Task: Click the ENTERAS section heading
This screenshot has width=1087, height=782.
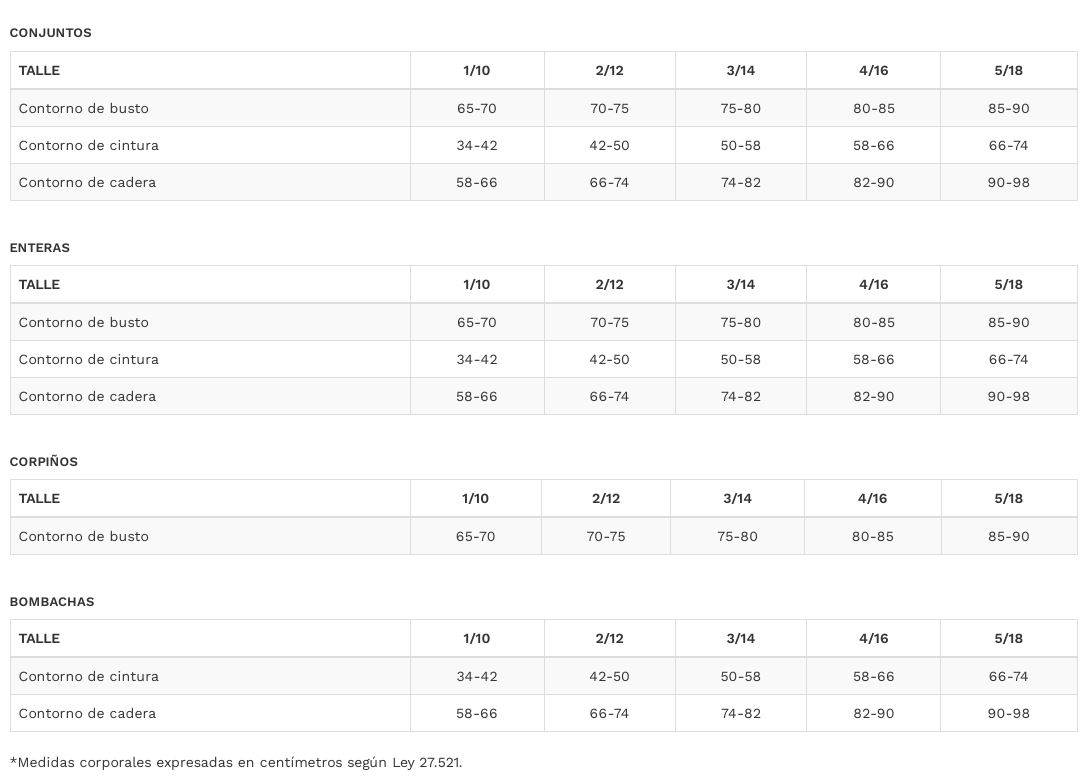Action: [40, 247]
